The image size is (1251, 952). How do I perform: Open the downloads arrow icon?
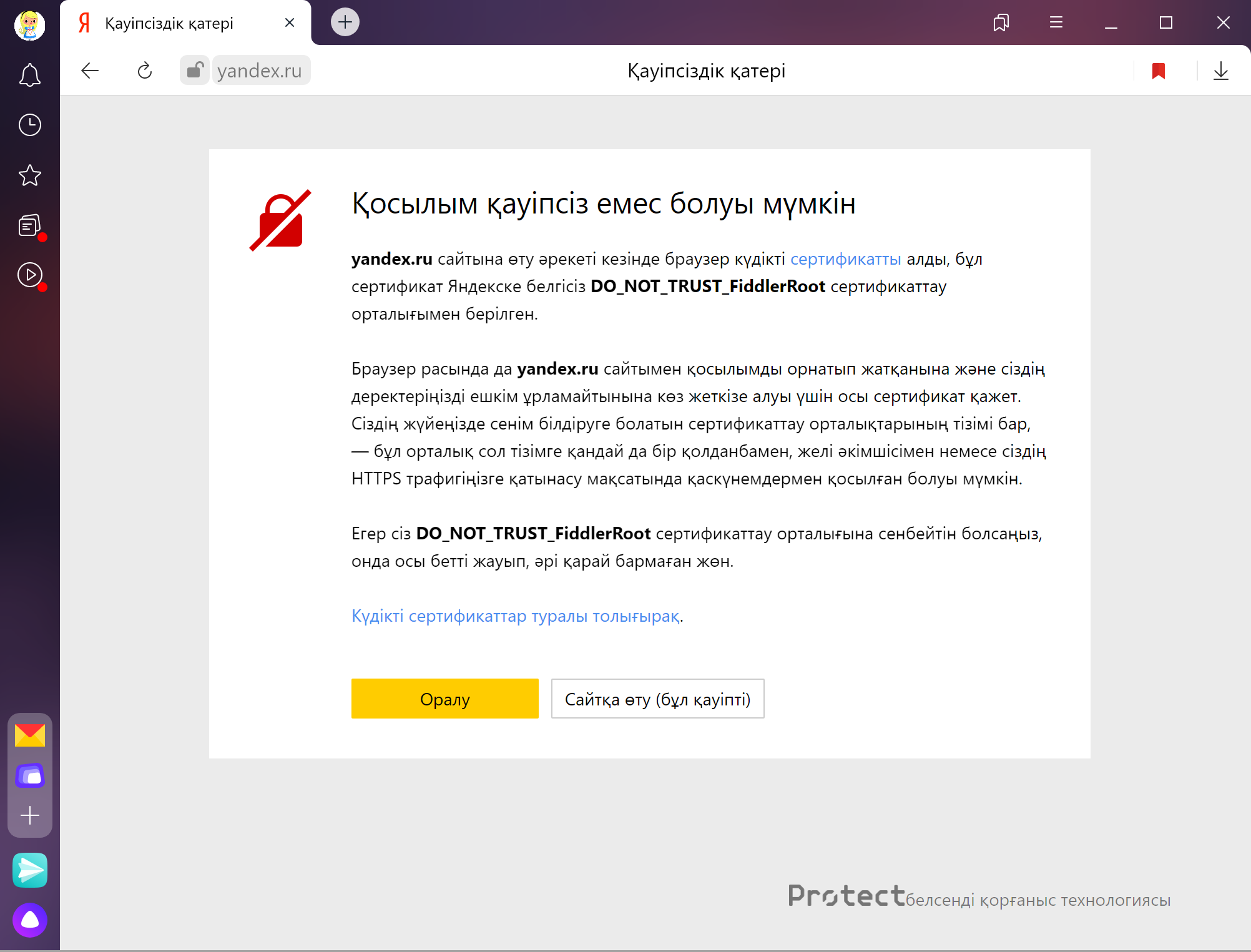point(1221,71)
